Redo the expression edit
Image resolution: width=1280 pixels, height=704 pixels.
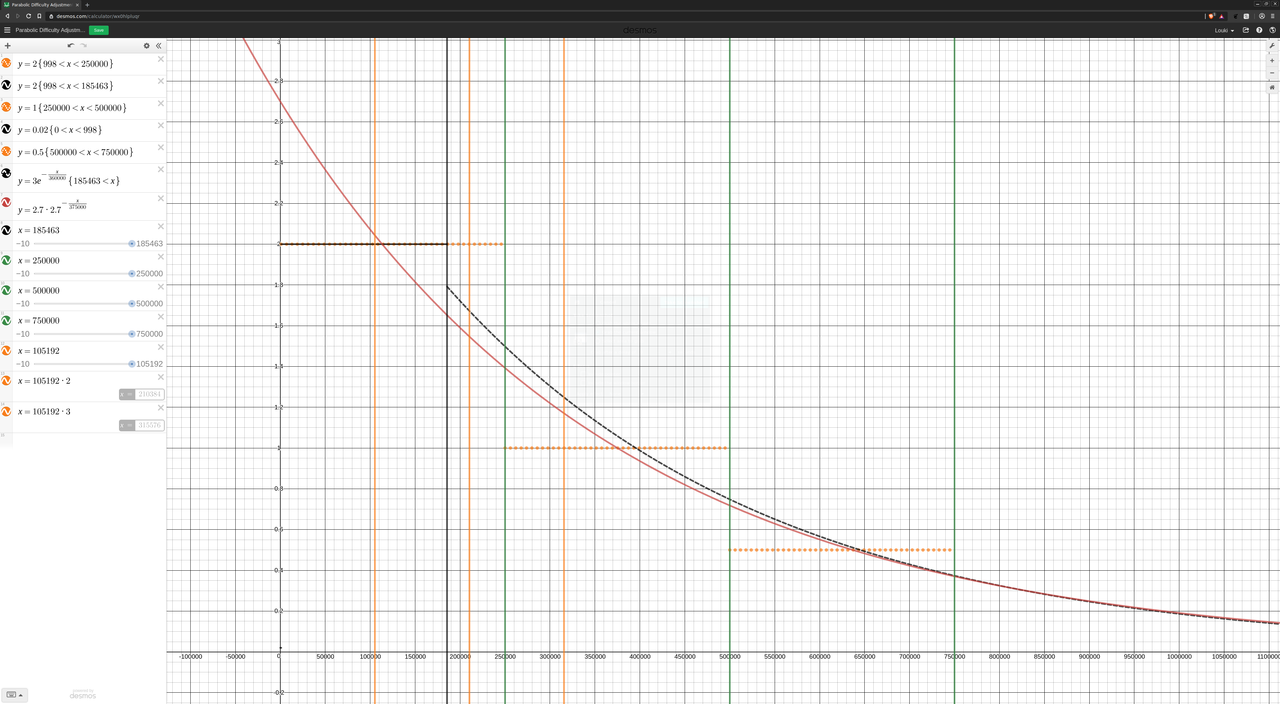[84, 46]
